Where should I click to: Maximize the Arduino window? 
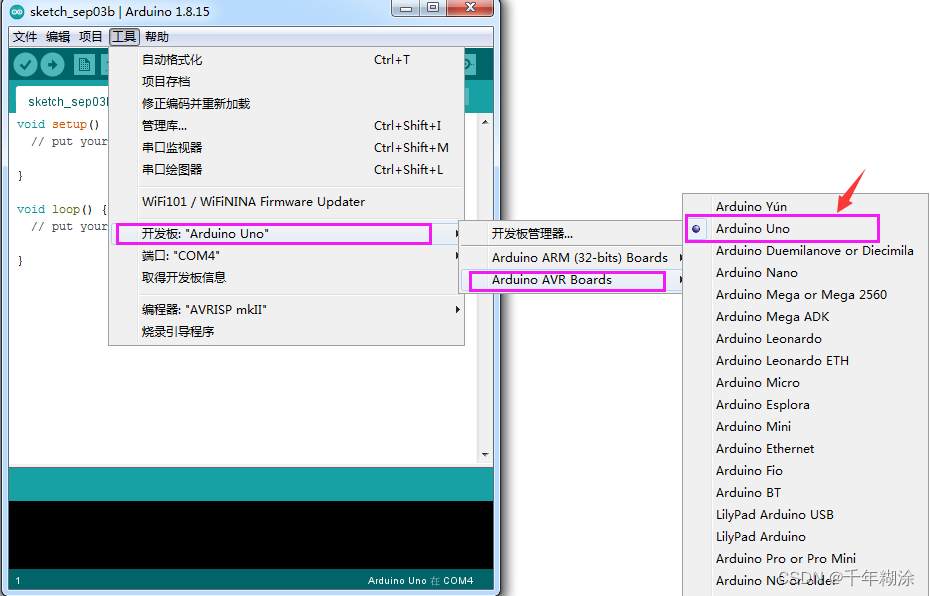[x=433, y=8]
